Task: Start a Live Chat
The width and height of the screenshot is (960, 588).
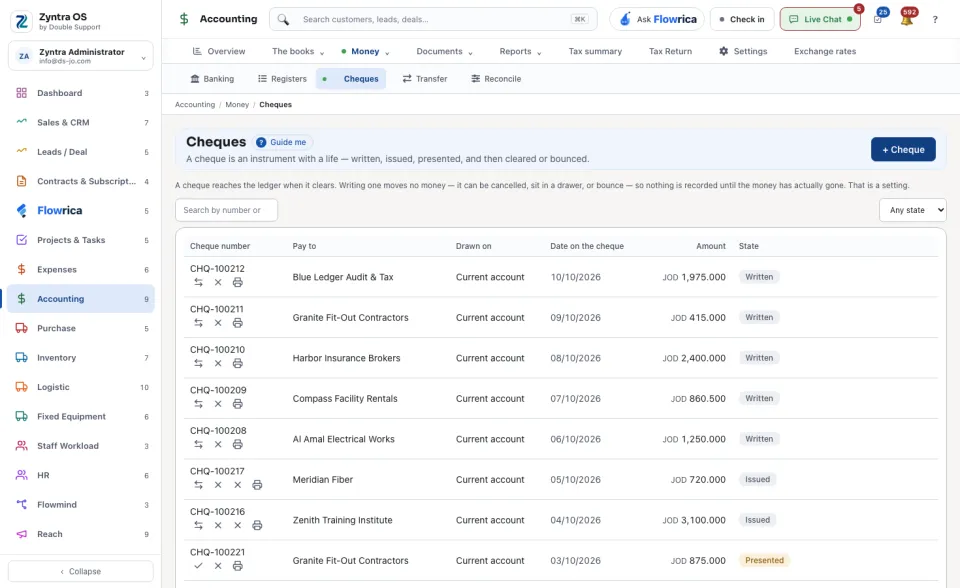Action: [820, 19]
